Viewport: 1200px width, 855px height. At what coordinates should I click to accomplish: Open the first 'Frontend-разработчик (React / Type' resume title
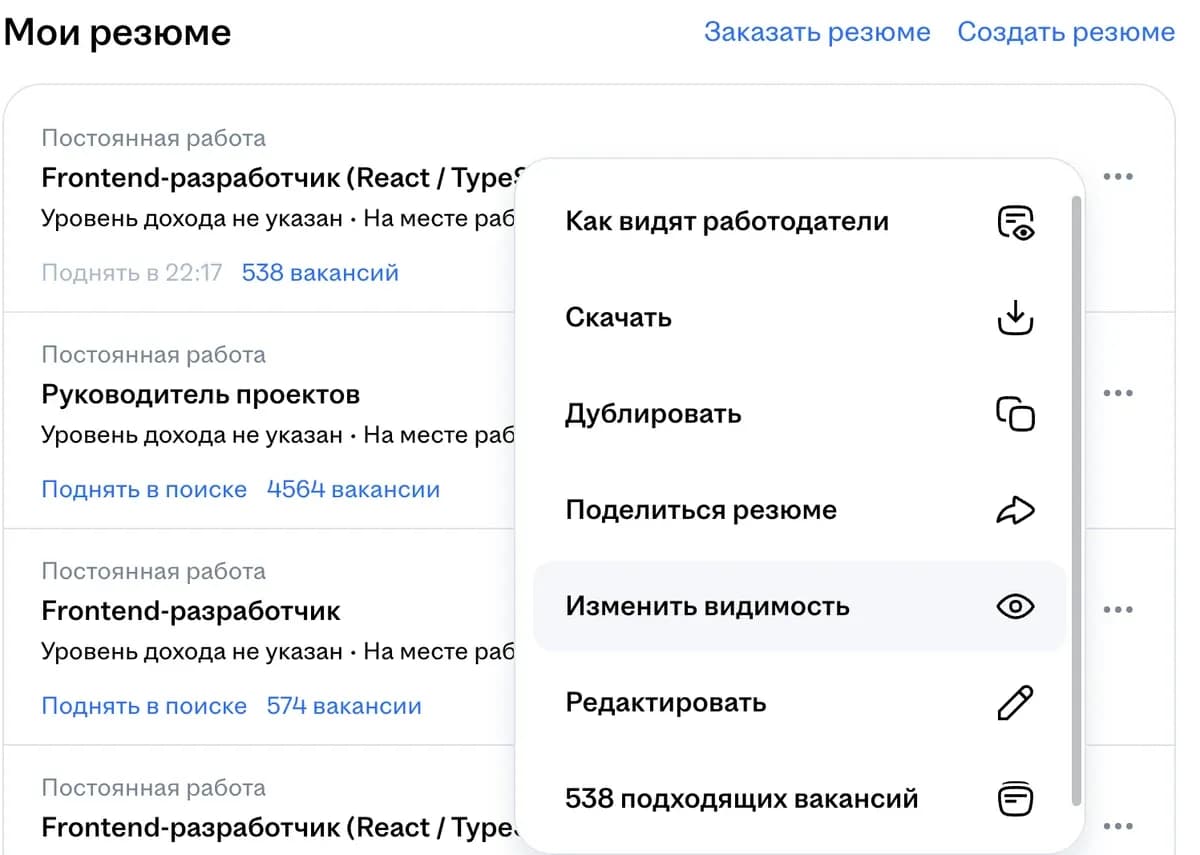coord(281,178)
